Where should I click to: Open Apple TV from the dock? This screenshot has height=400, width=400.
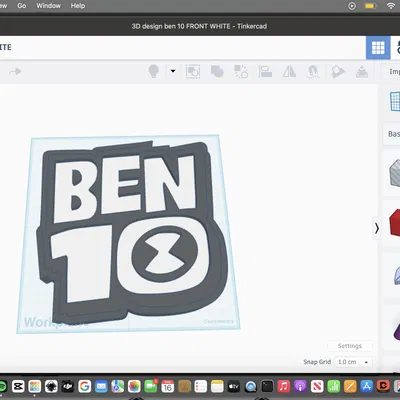tap(234, 386)
